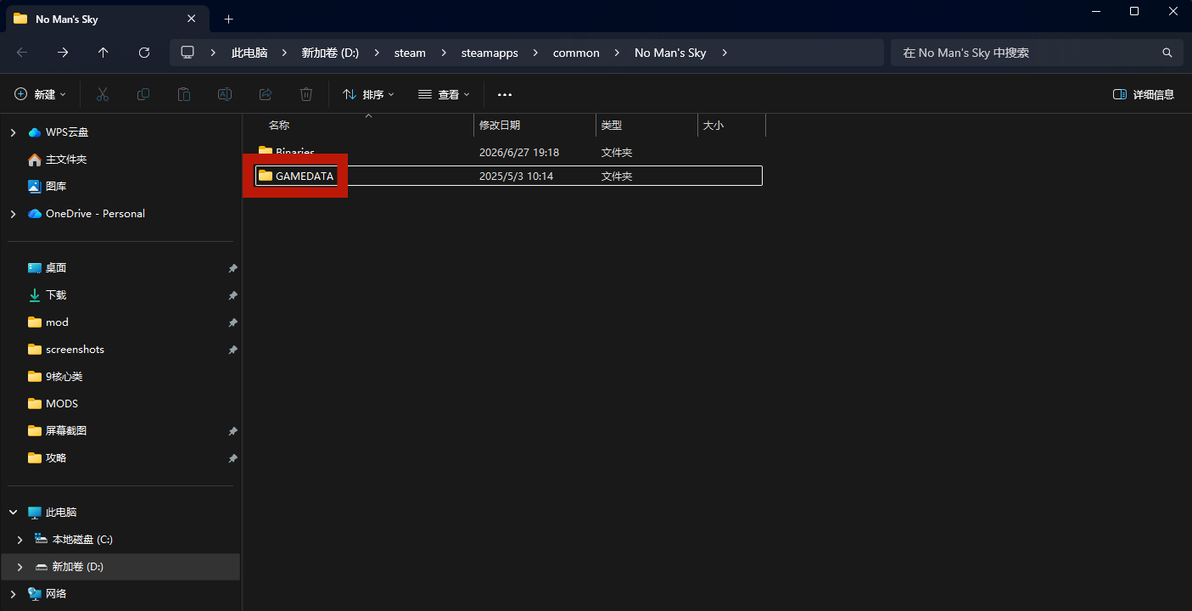Screen dimensions: 1192x611
Task: Open a new tab with plus button
Action: [229, 19]
